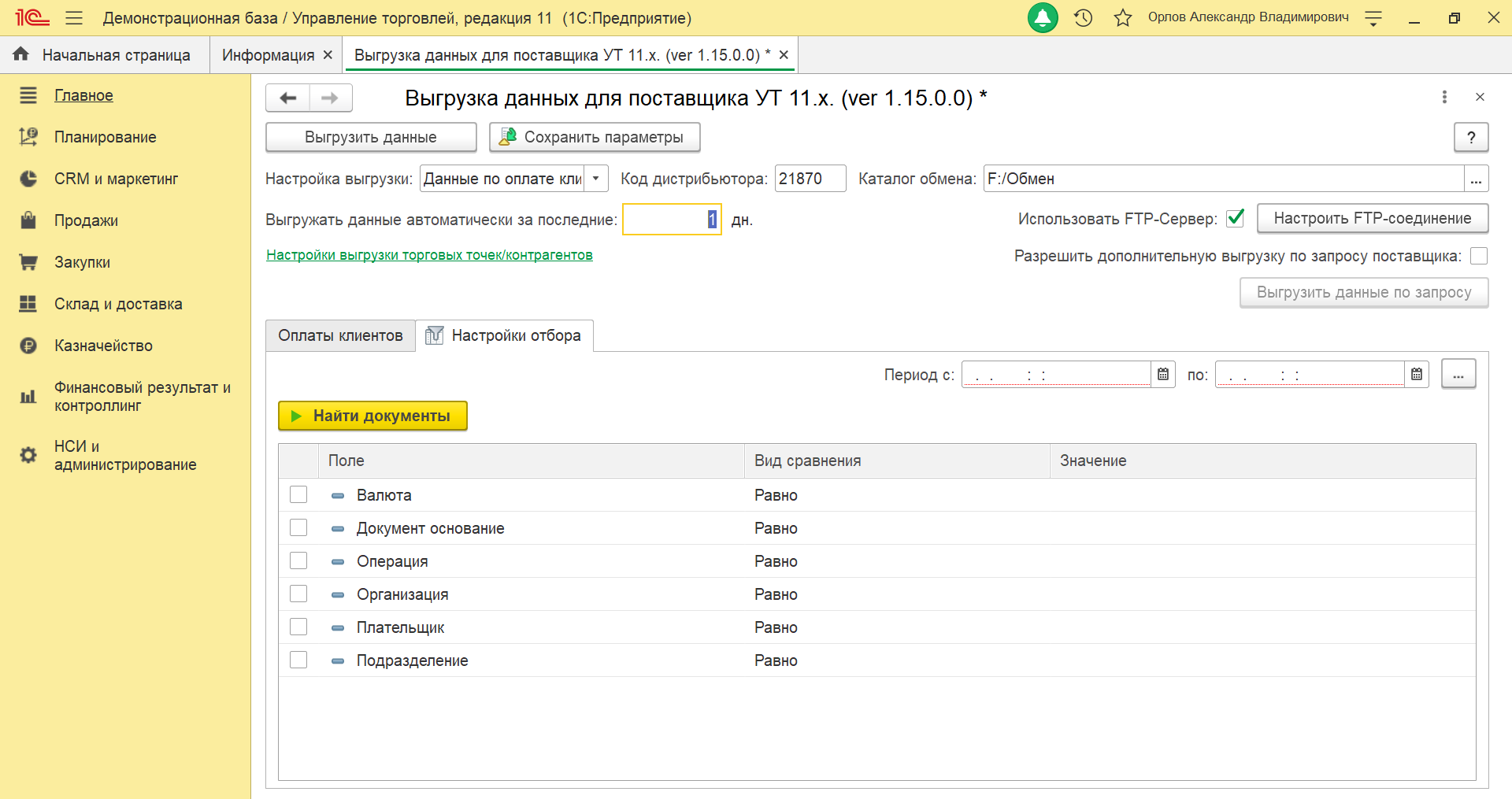
Task: Click user name Орлов Александр Владимирович
Action: tap(1248, 17)
